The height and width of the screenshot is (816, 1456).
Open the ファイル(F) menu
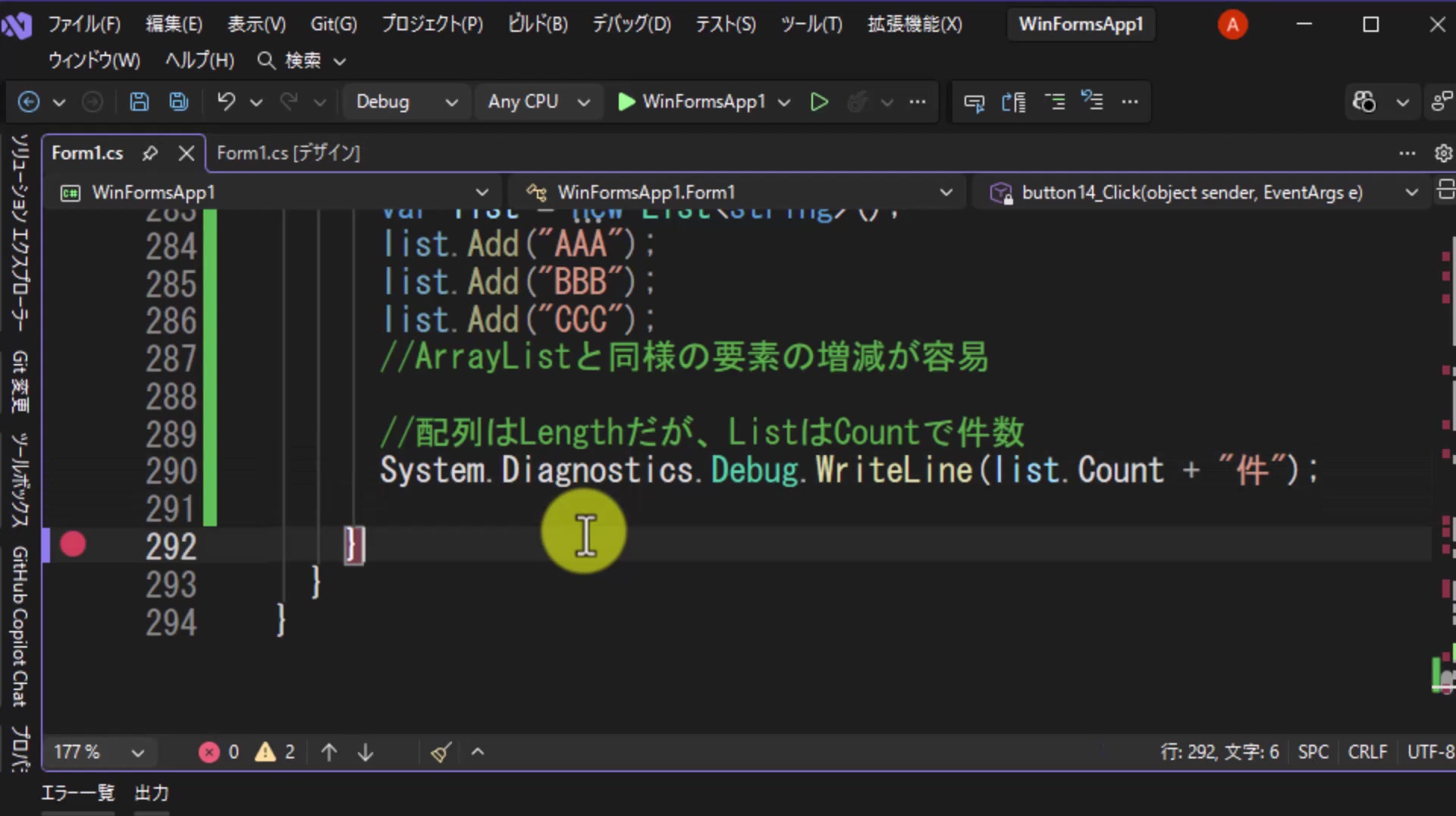[84, 24]
